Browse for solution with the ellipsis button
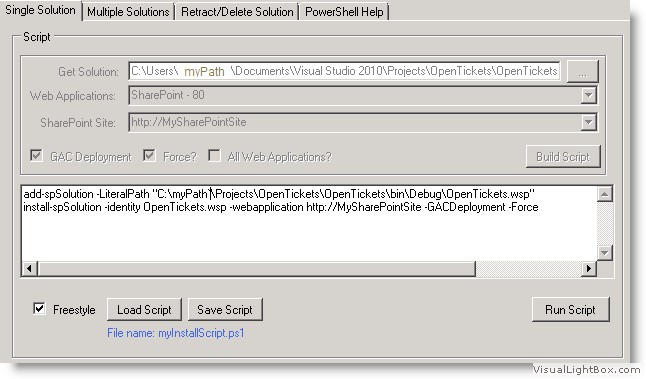646x379 pixels. pos(583,72)
